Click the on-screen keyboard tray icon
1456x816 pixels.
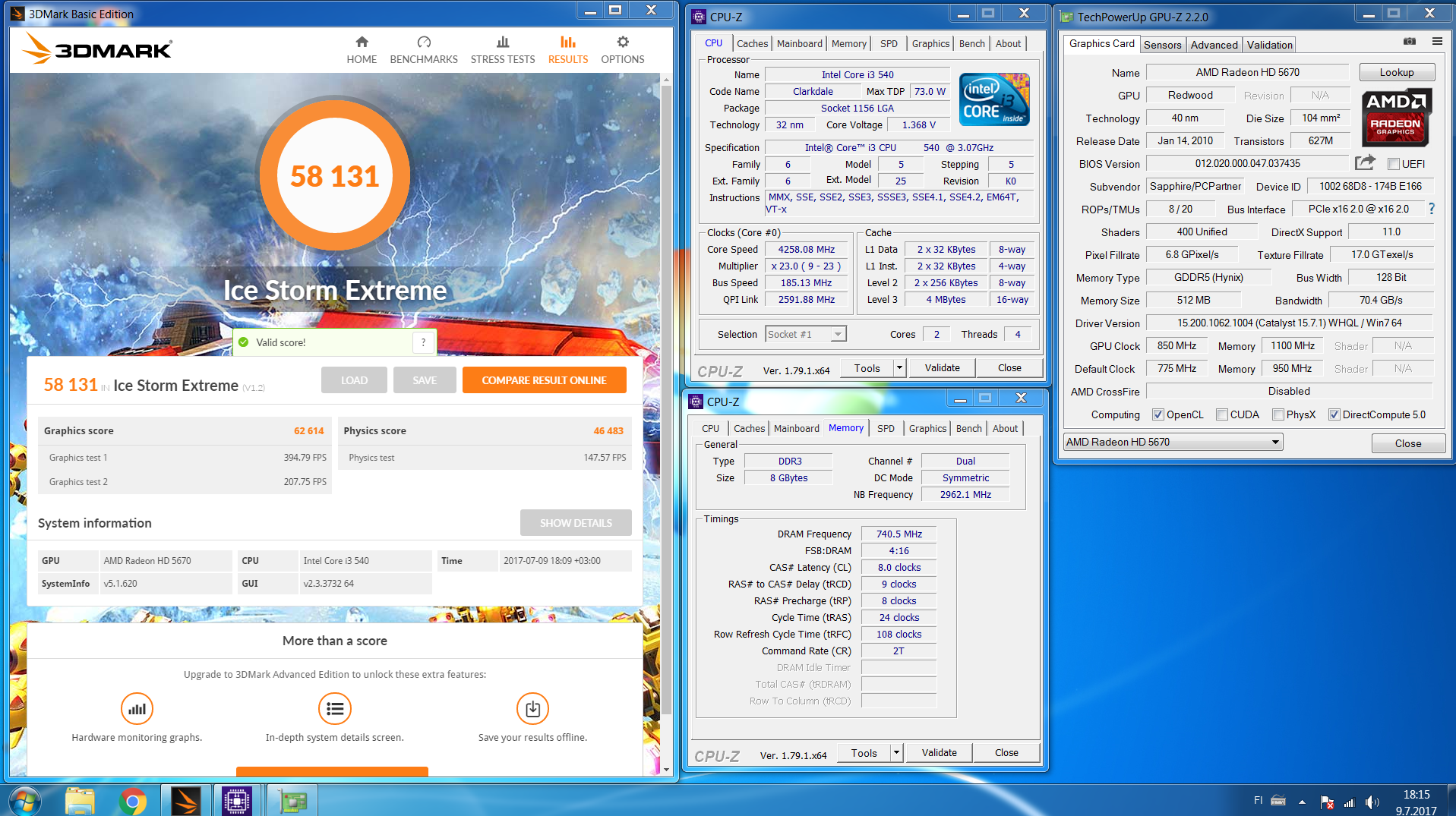point(1278,800)
